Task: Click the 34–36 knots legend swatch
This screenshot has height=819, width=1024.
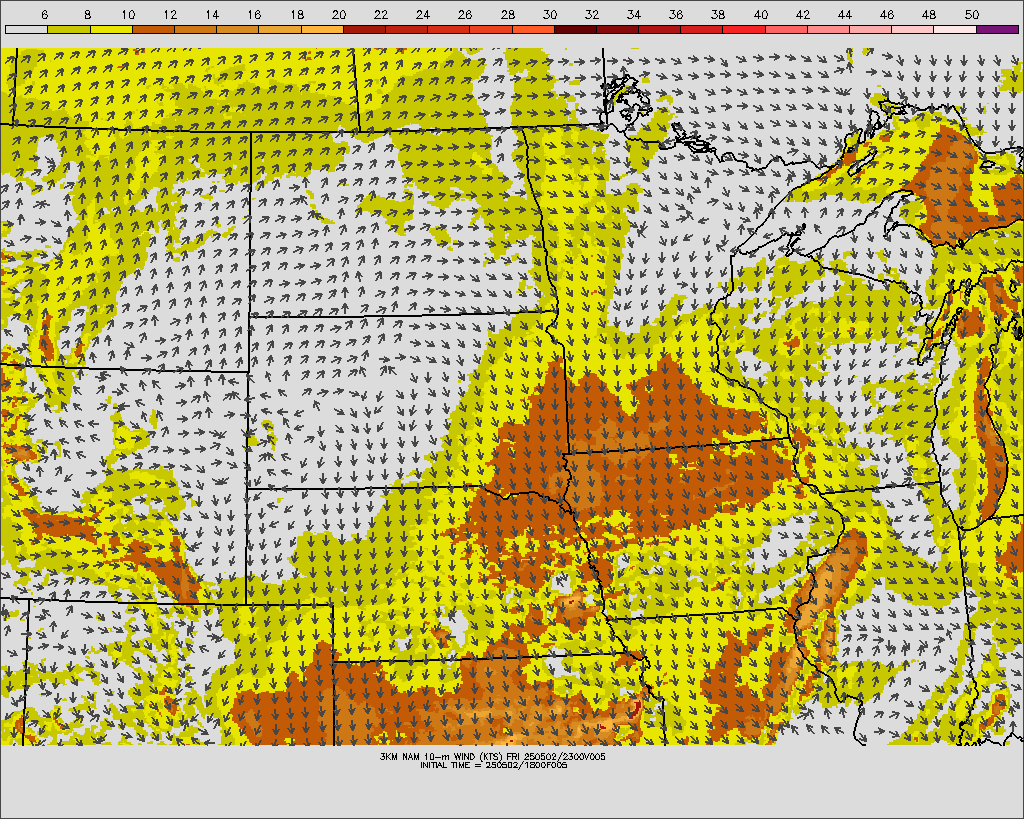Action: click(x=660, y=29)
